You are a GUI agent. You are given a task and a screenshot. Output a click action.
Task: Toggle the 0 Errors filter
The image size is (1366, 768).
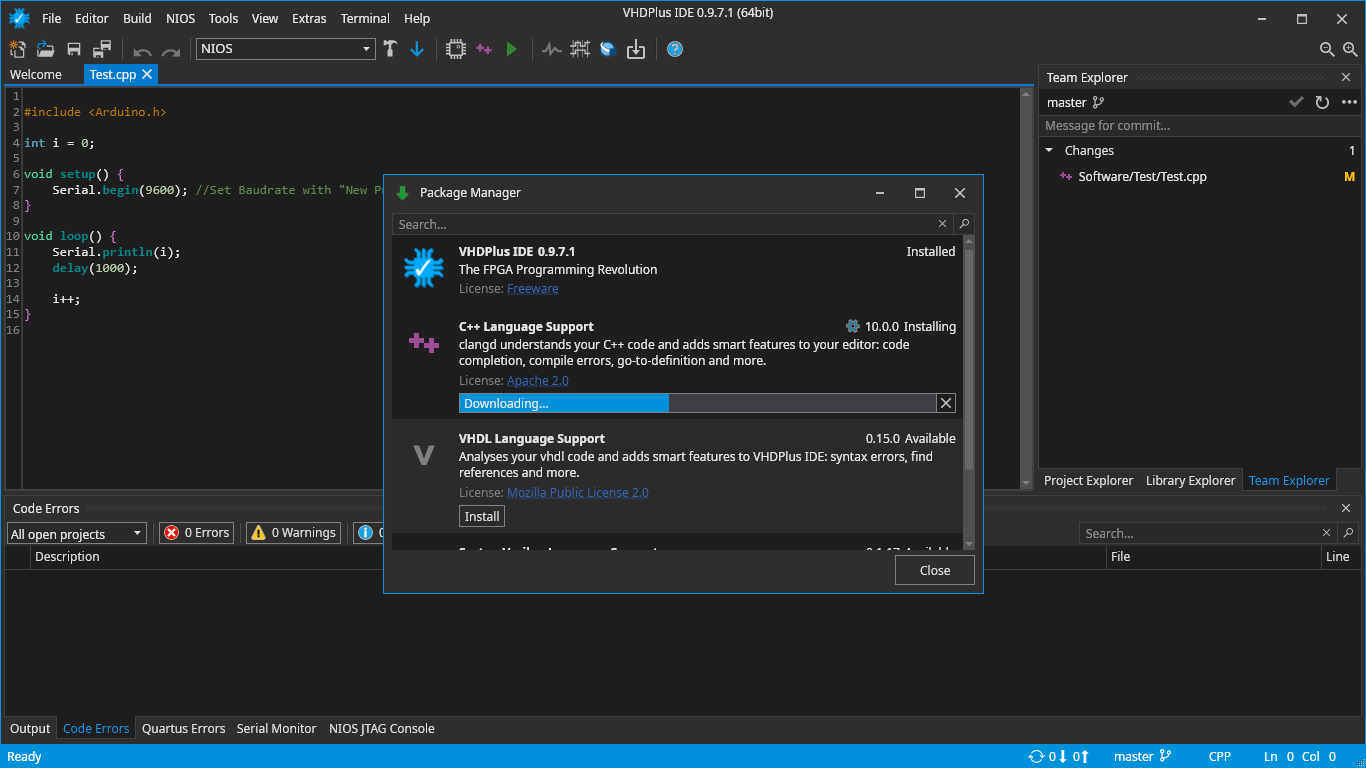tap(197, 533)
